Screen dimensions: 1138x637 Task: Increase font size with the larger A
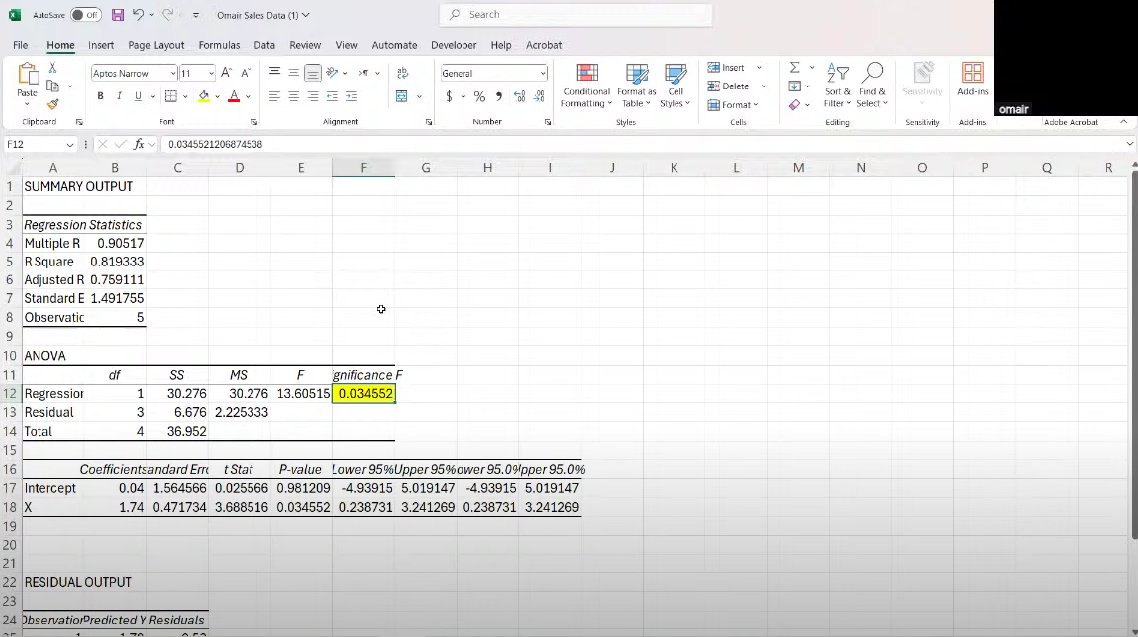226,73
